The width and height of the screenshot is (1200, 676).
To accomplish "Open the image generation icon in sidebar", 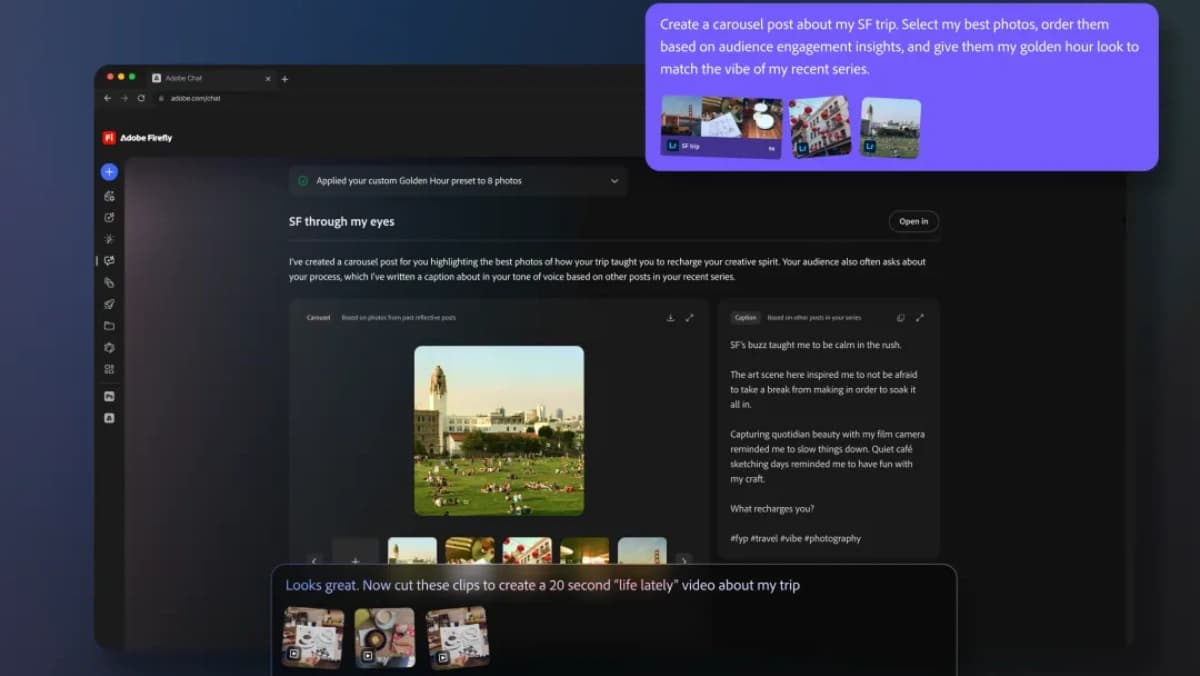I will point(109,195).
